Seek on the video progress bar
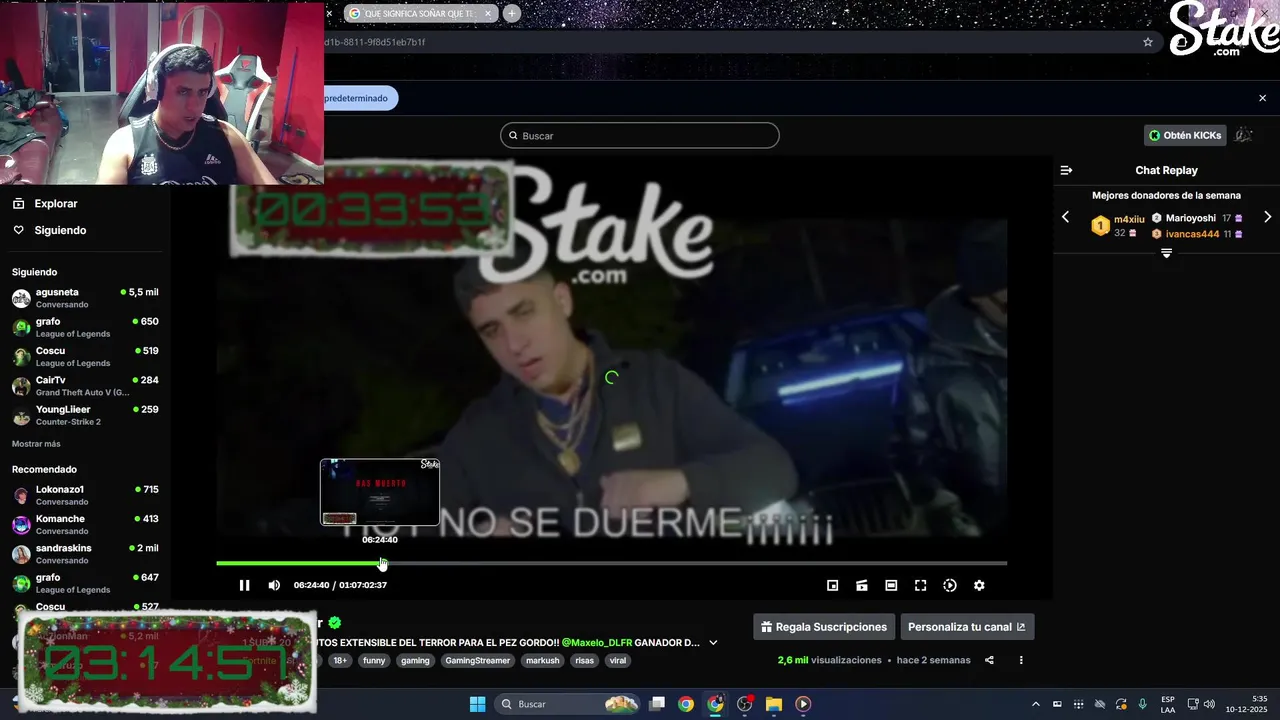 coord(611,563)
